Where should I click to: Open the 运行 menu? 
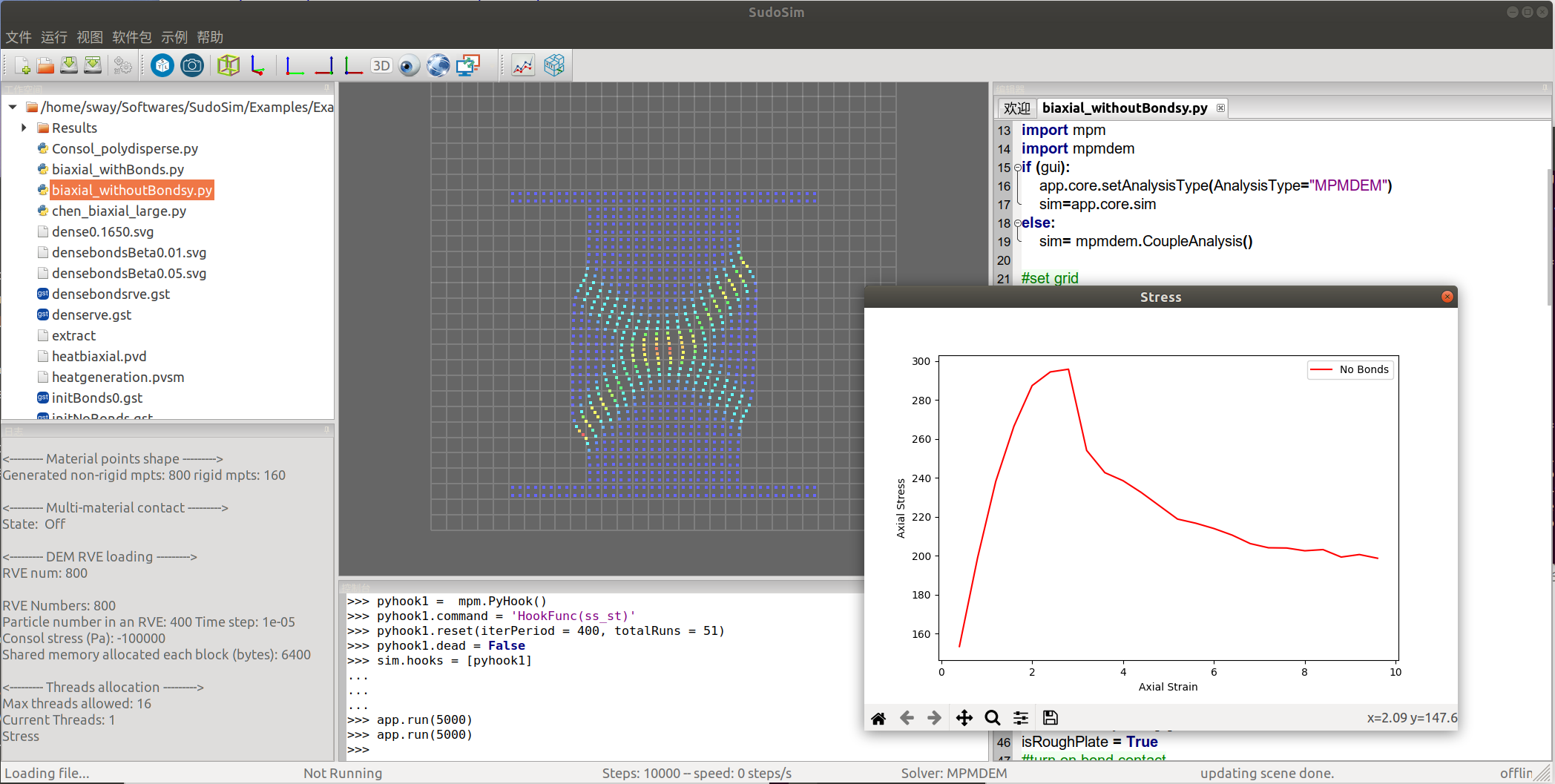tap(53, 37)
